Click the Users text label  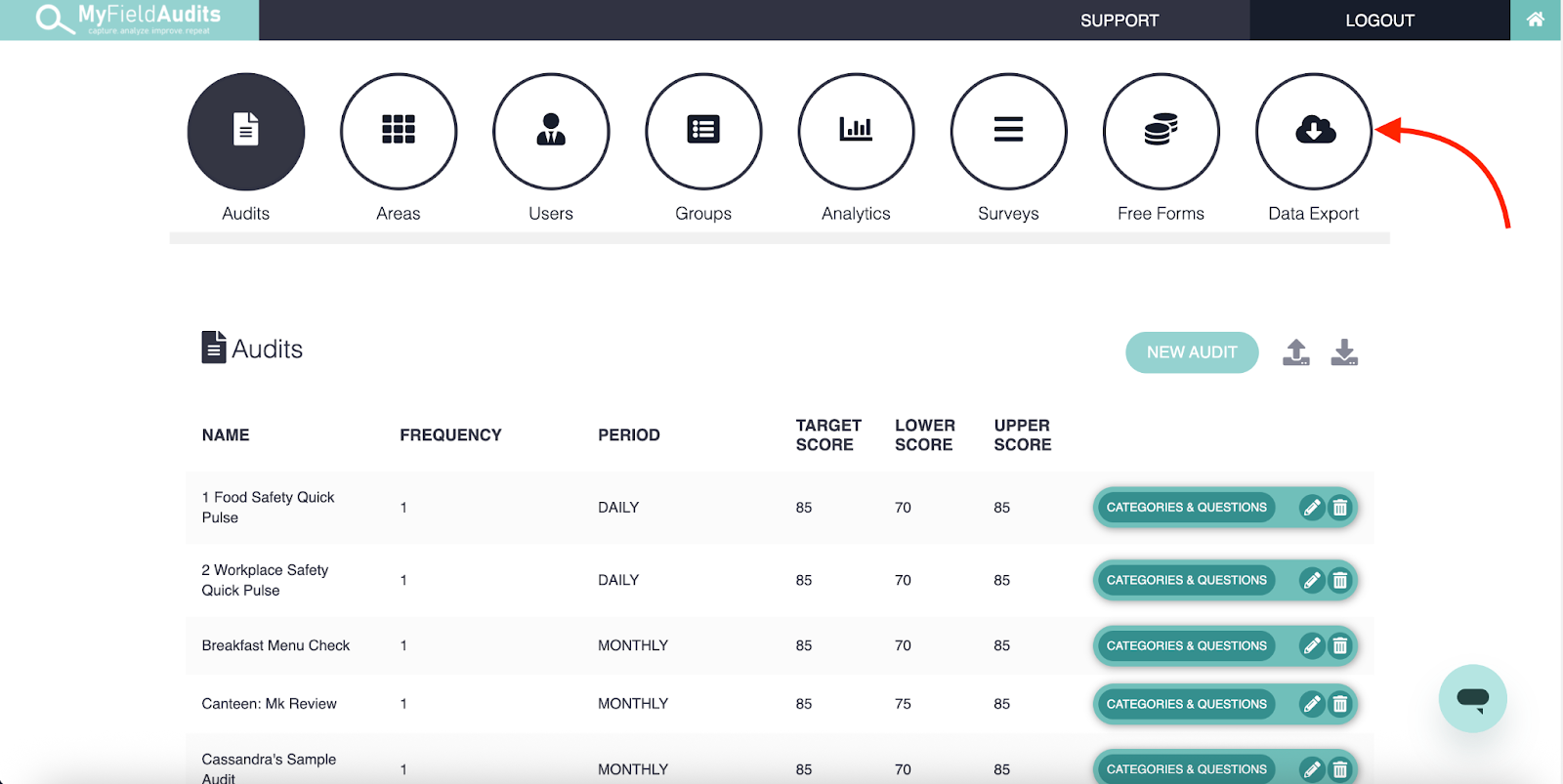pos(551,214)
